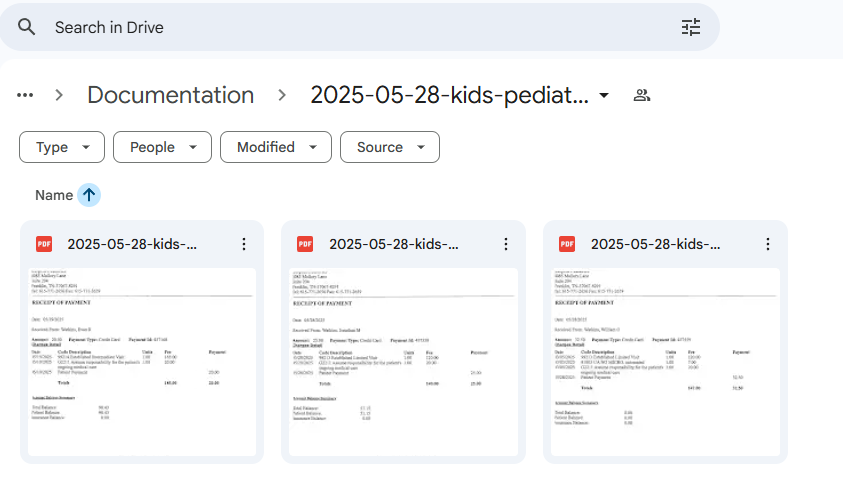Expand the People filter dropdown

(x=162, y=147)
